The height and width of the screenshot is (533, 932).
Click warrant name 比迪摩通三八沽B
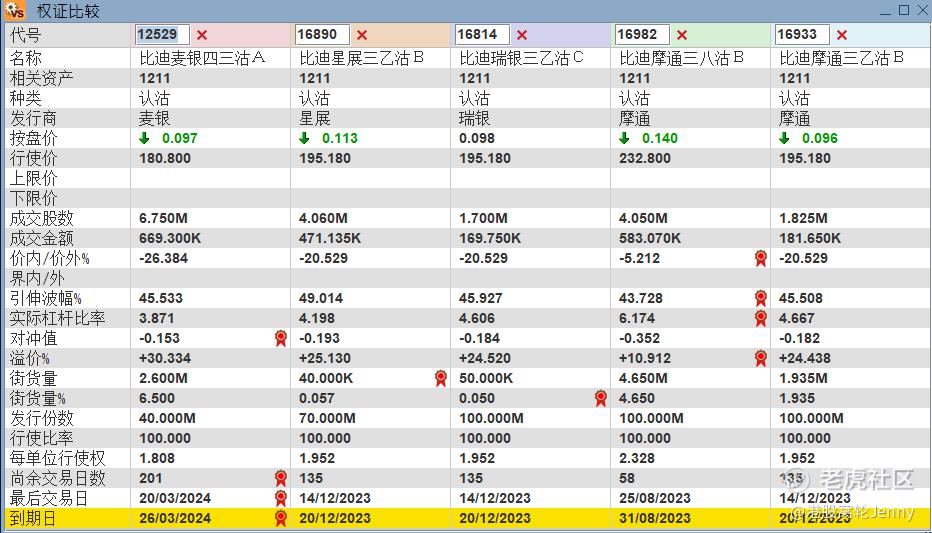(x=681, y=58)
